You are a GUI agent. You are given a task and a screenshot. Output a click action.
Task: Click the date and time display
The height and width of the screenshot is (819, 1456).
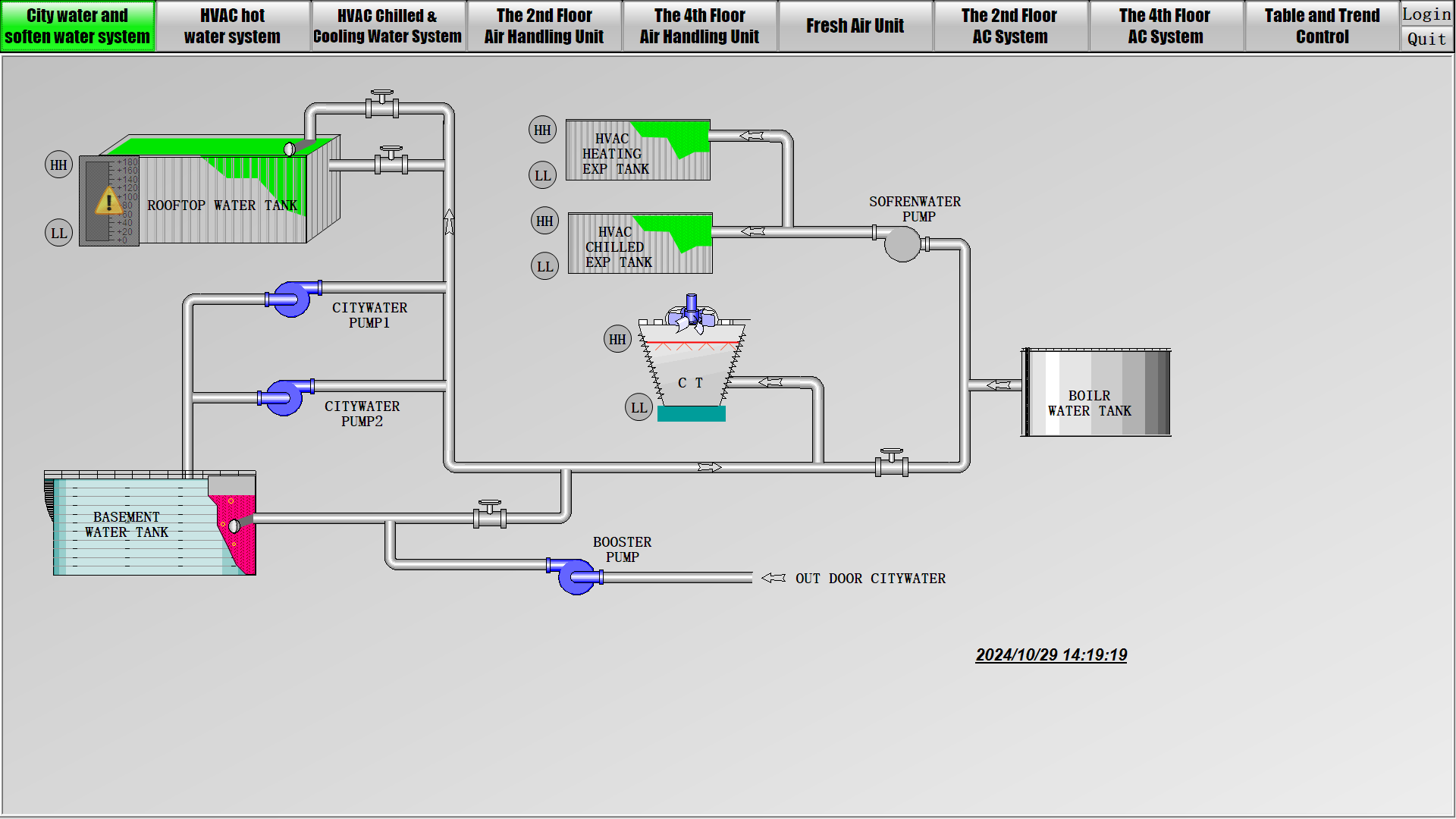coord(1050,654)
